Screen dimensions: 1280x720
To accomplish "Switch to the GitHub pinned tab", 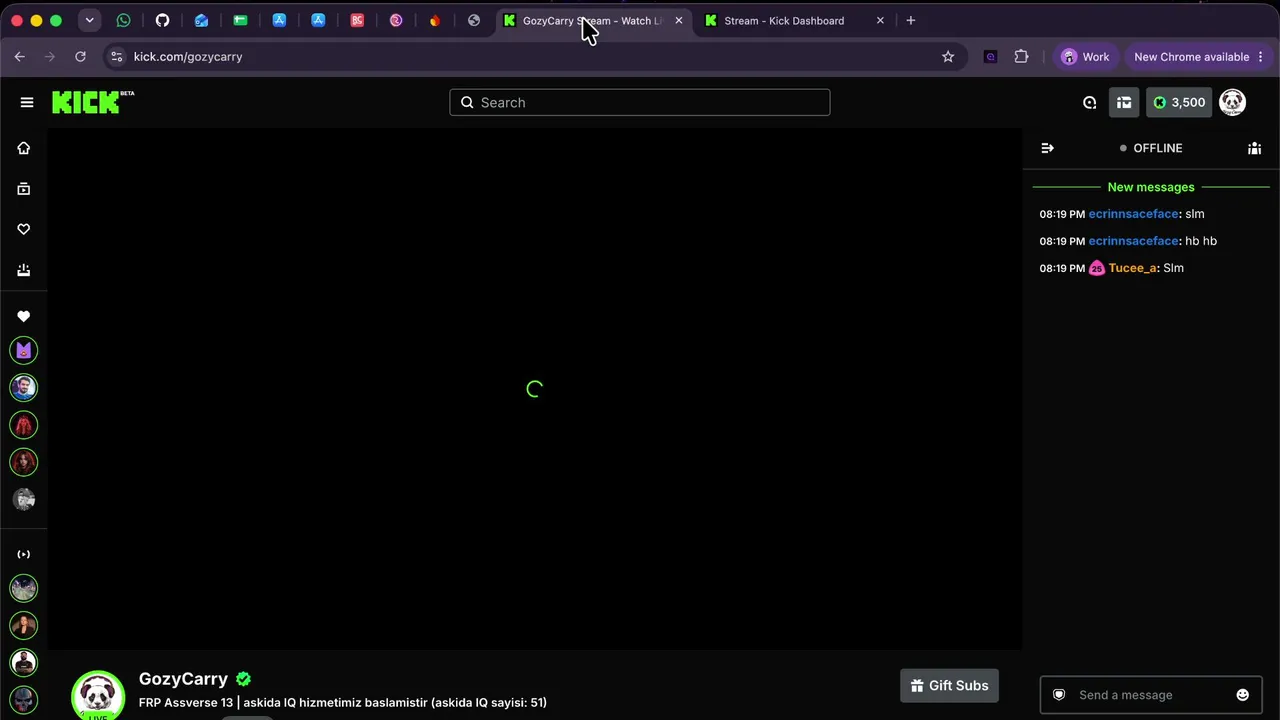I will pos(162,20).
